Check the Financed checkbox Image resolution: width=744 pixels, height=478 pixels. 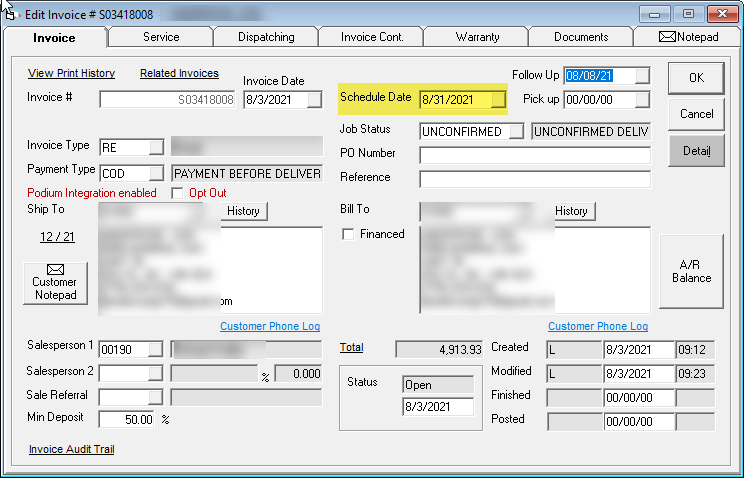348,234
